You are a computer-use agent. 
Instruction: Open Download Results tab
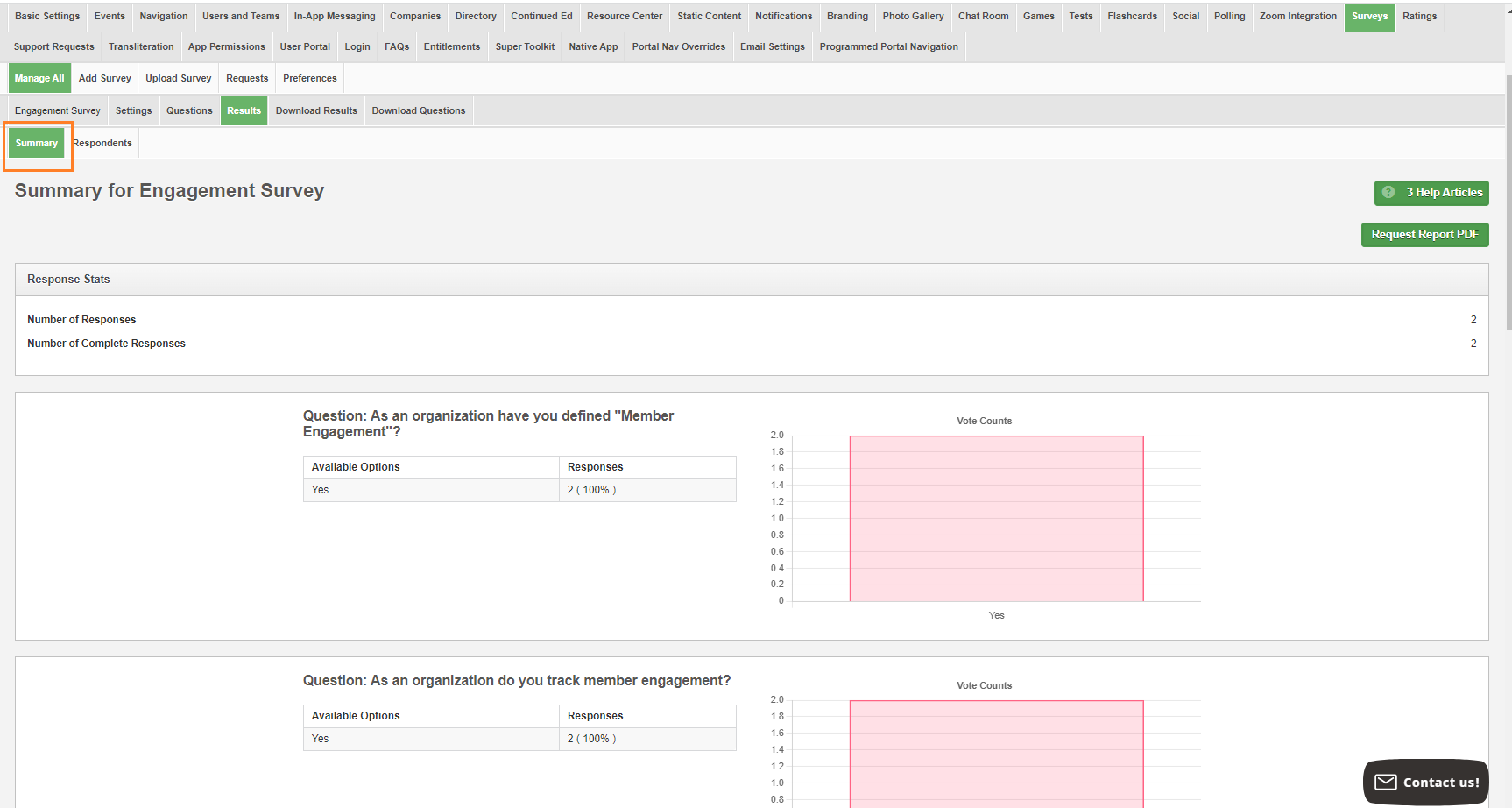[316, 111]
